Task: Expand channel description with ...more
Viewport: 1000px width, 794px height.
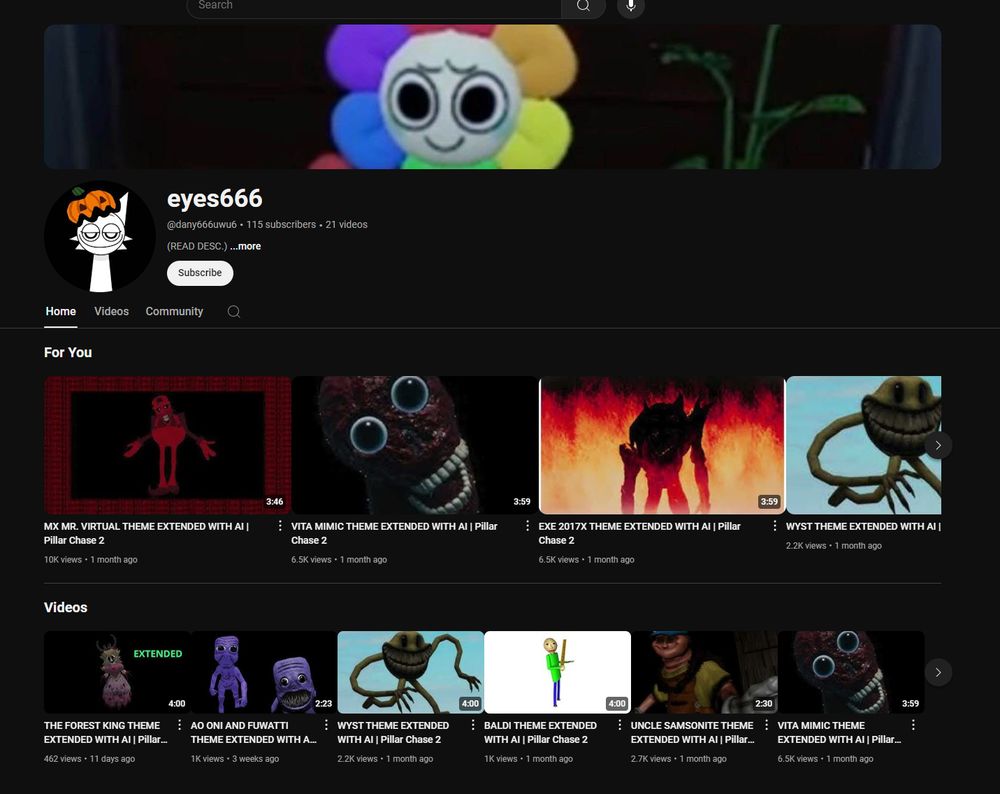Action: click(246, 246)
